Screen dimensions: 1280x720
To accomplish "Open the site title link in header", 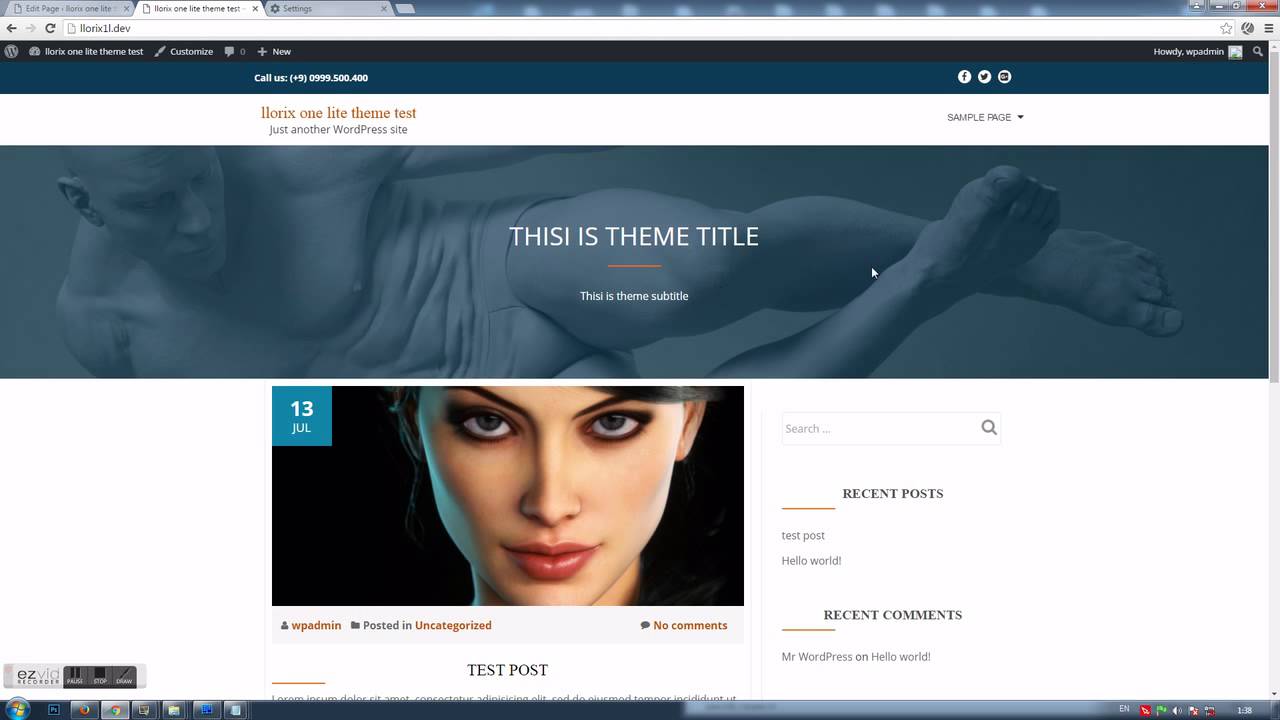I will tap(338, 113).
